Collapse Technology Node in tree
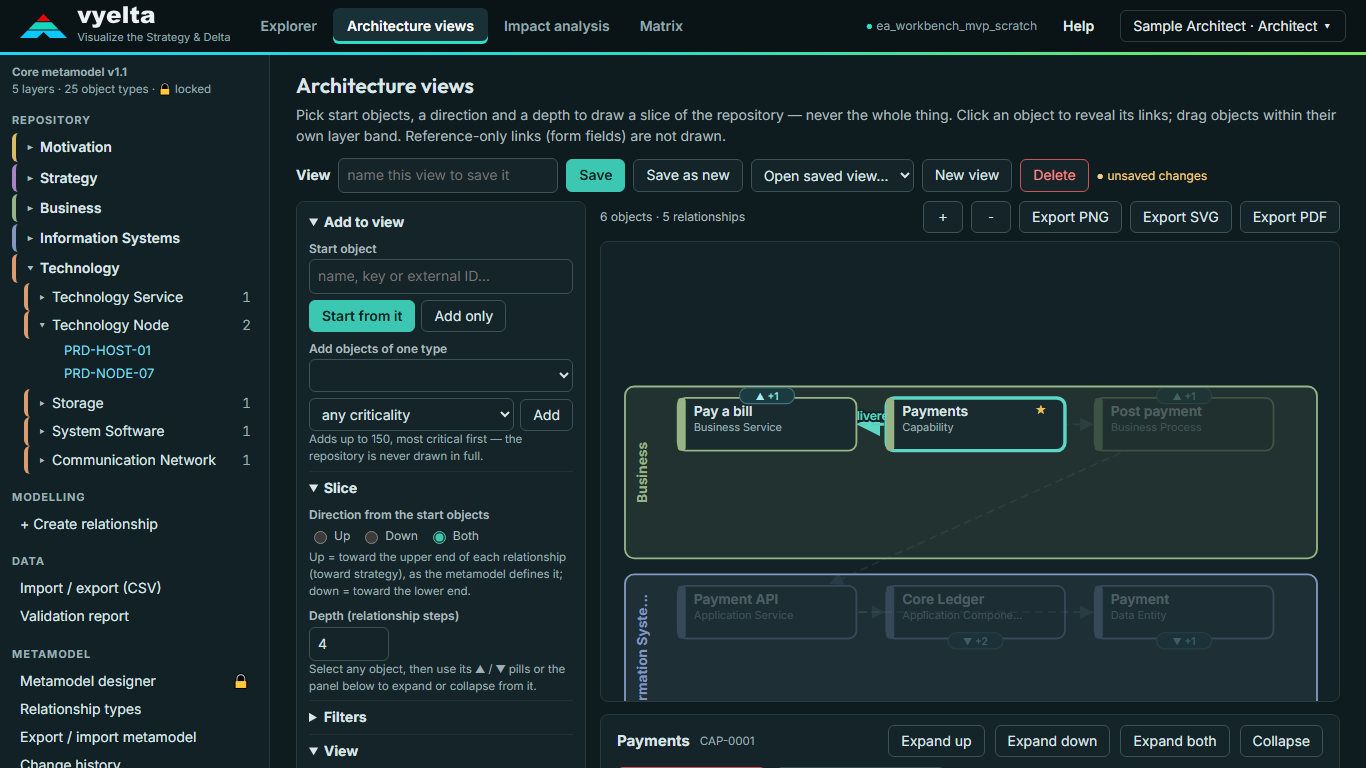Viewport: 1366px width, 768px height. pyautogui.click(x=43, y=325)
